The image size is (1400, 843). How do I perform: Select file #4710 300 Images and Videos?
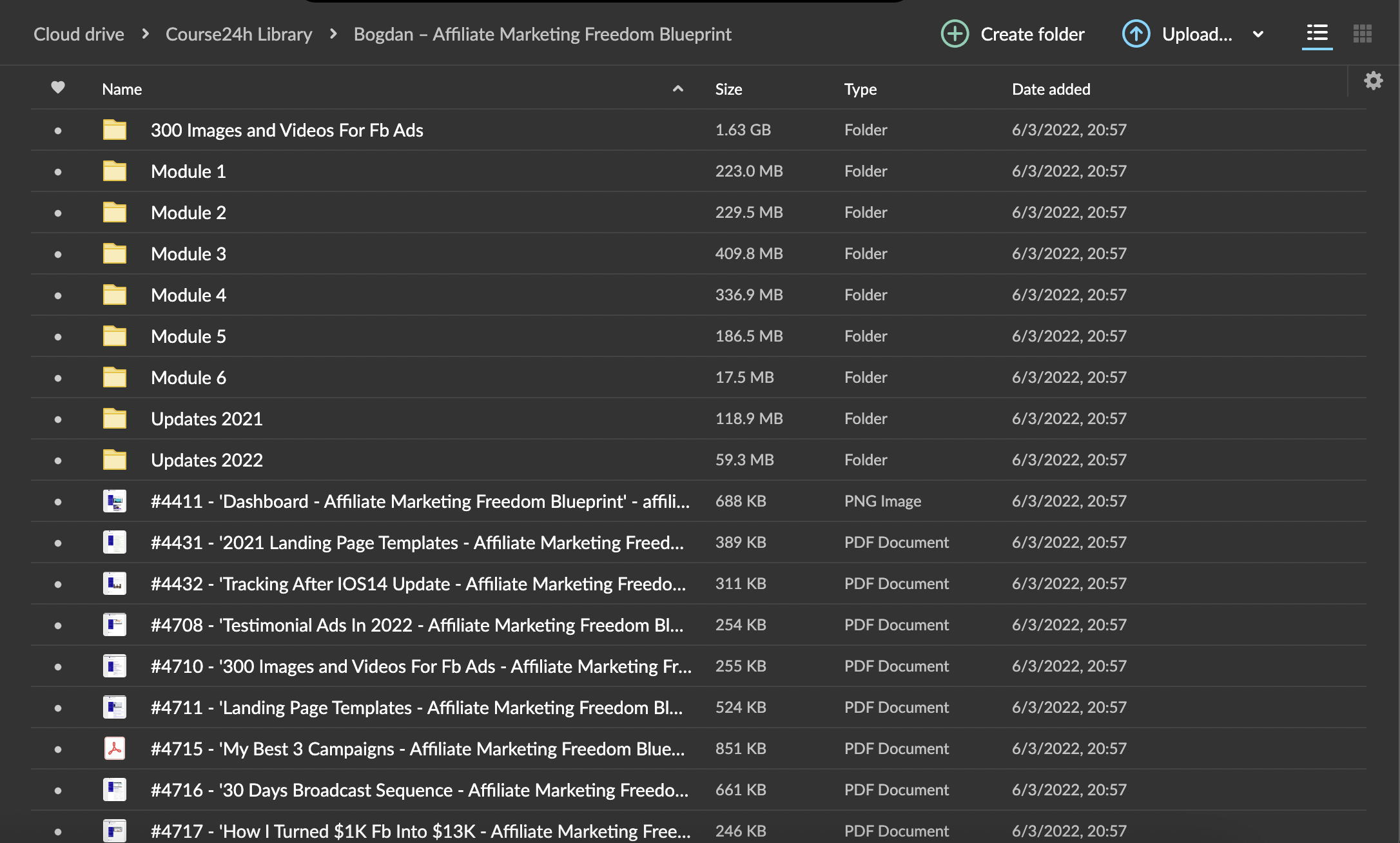421,666
